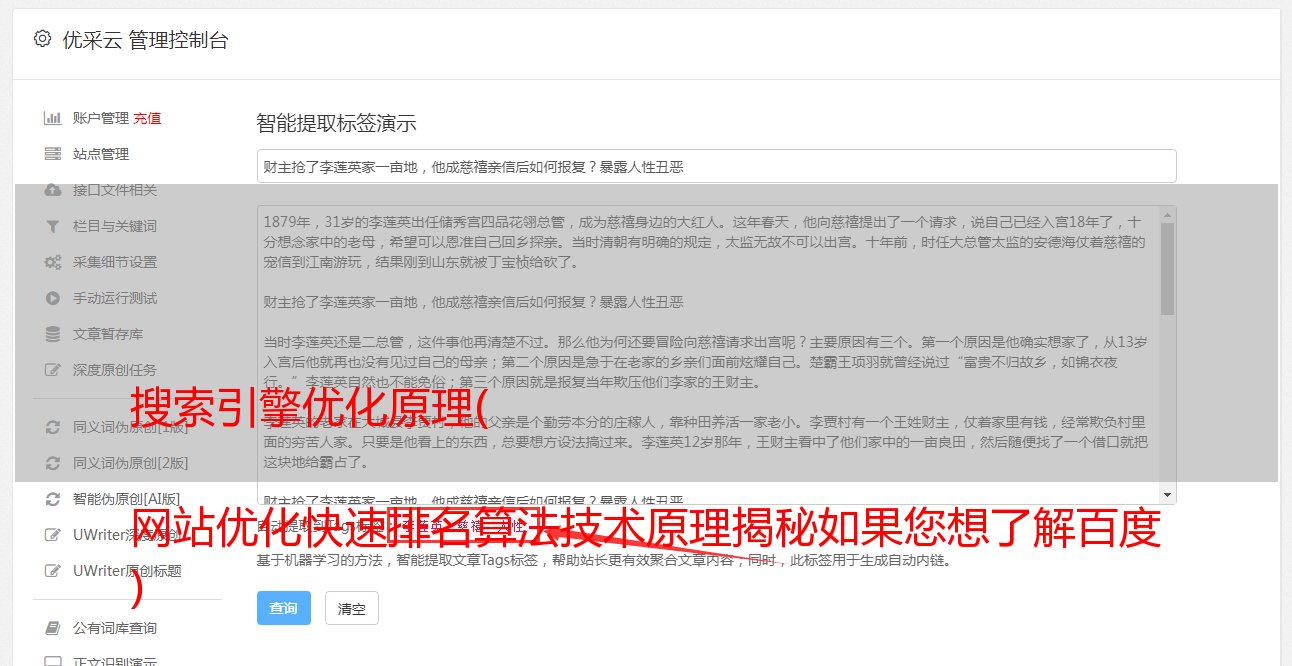Click the refresh icon beside 智能伪原创[AI版]
This screenshot has width=1292, height=666.
pyautogui.click(x=52, y=499)
